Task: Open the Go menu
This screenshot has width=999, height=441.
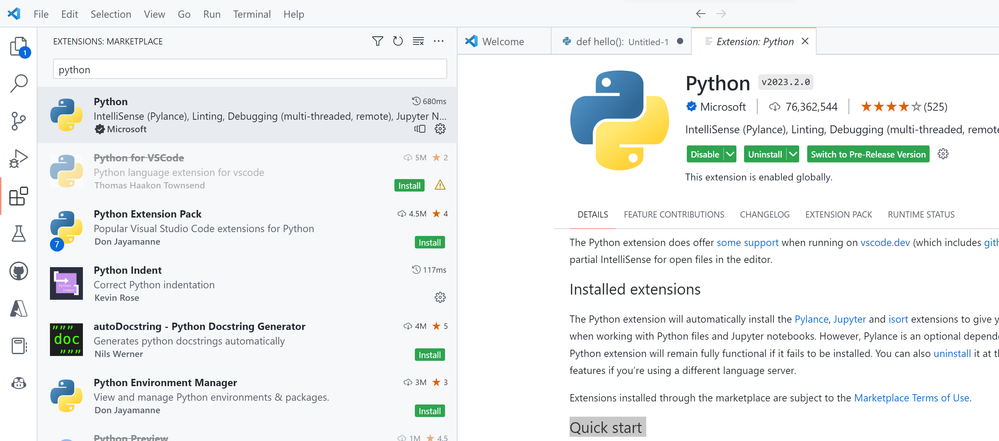Action: (x=184, y=14)
